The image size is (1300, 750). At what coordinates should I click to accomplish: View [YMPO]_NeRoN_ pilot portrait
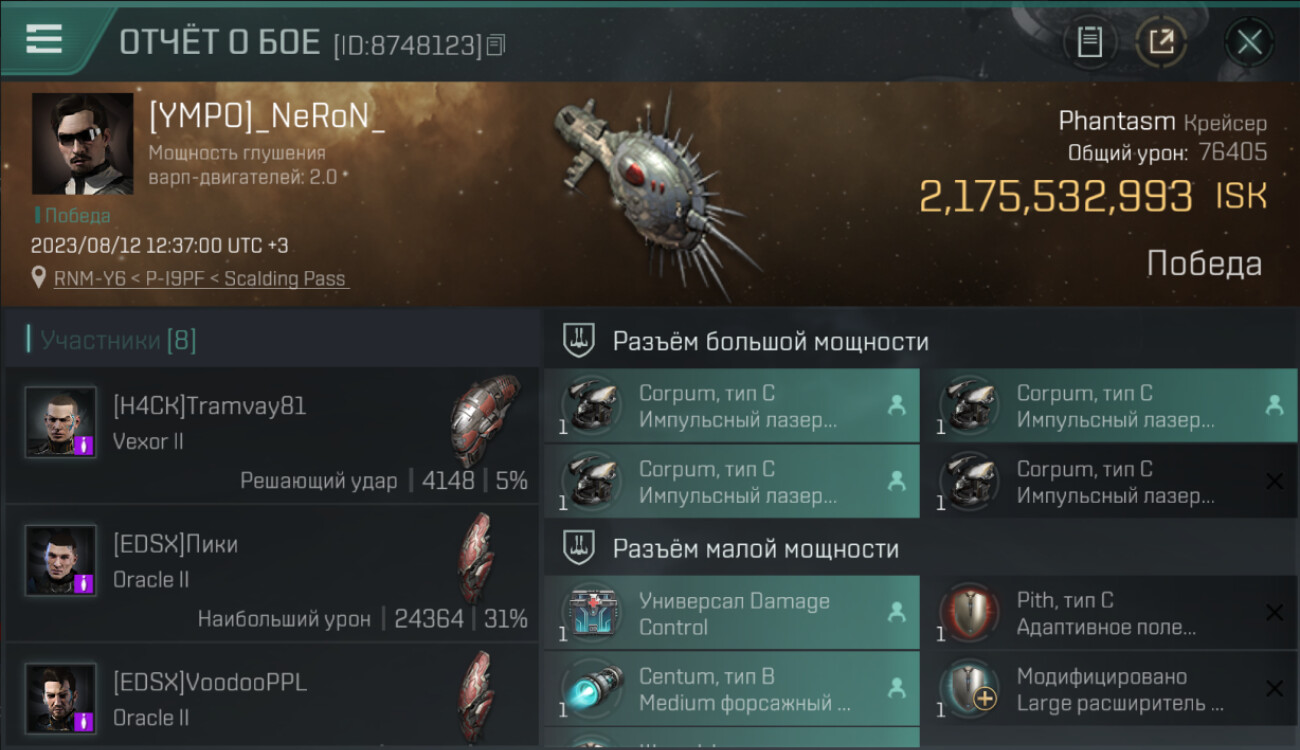pyautogui.click(x=82, y=144)
